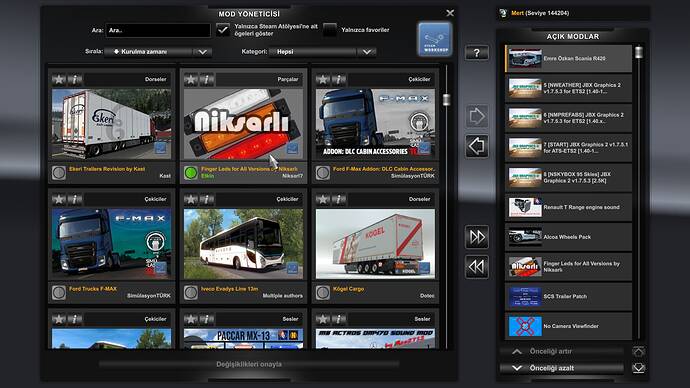
Task: Show info for Finger Leds mod
Action: coord(206,79)
